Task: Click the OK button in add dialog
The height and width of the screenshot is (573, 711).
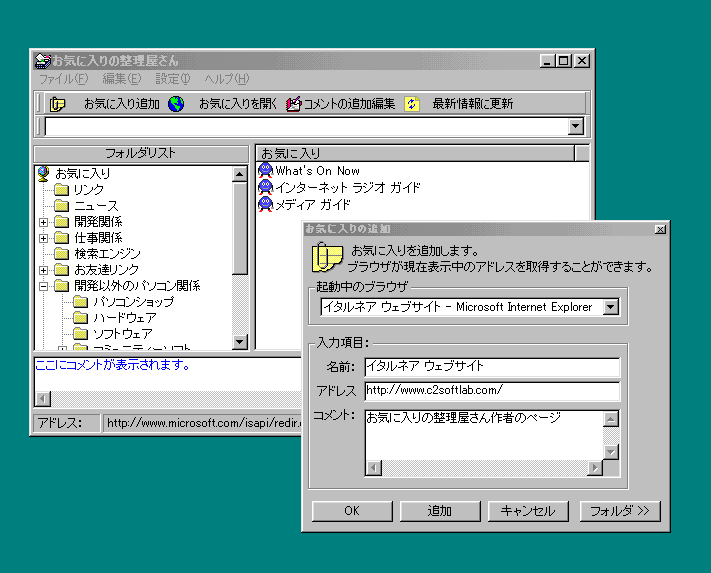Action: (x=352, y=511)
